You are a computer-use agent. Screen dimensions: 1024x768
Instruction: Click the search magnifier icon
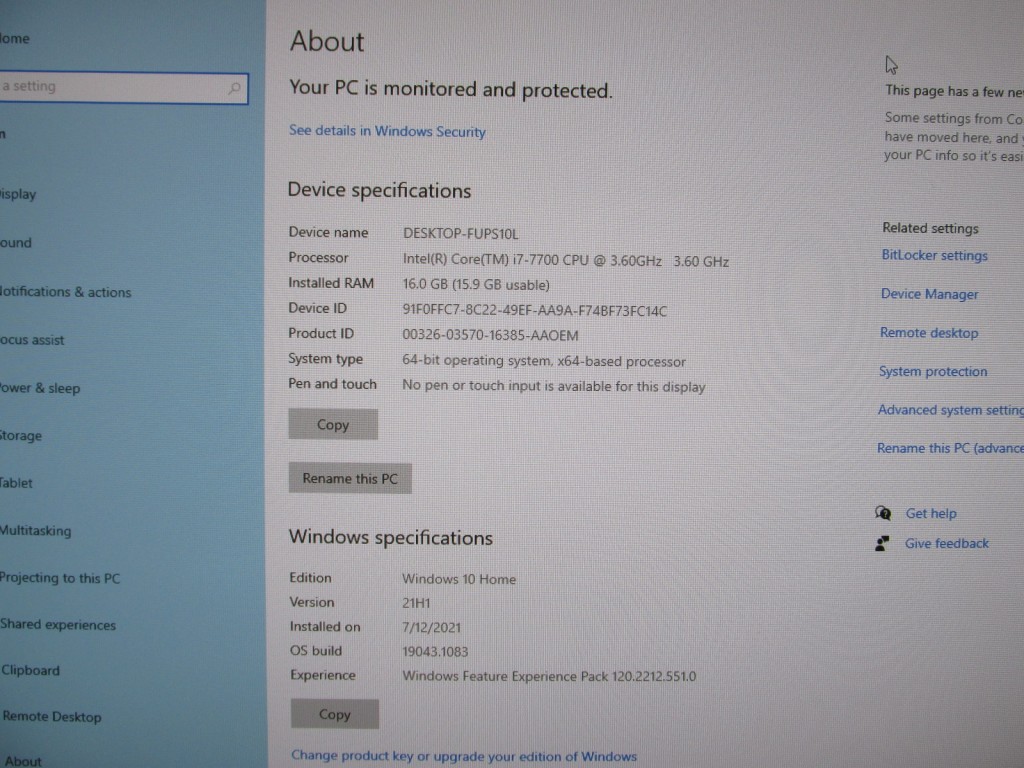tap(234, 88)
